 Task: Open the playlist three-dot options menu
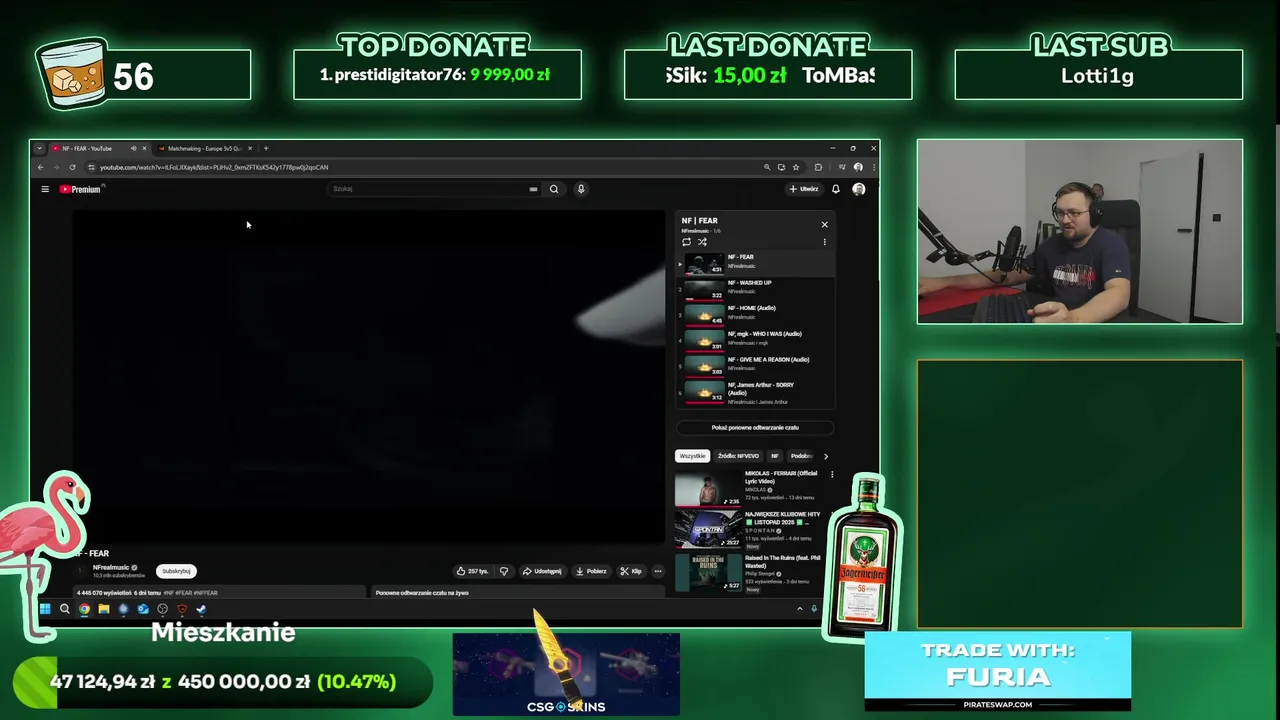824,242
